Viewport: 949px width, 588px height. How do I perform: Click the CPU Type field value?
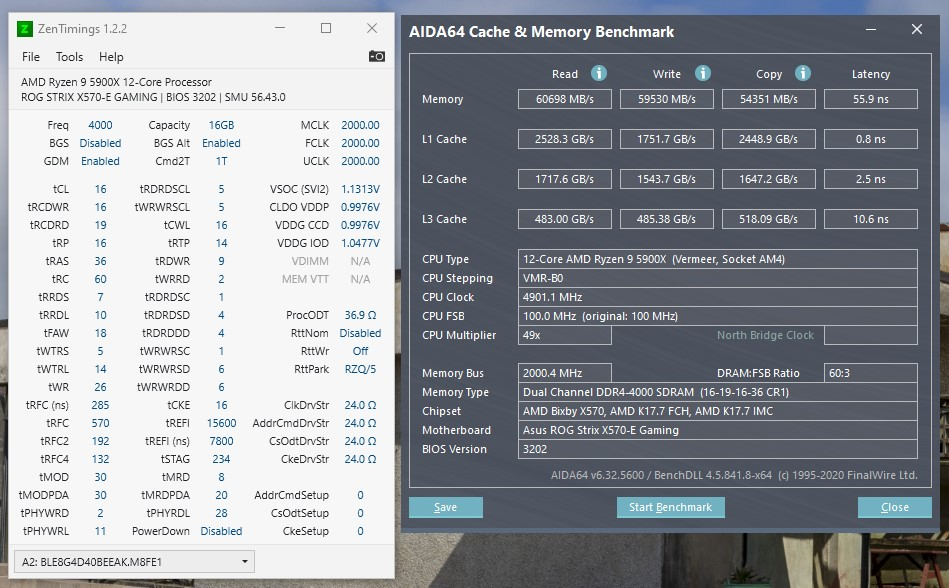tap(718, 259)
